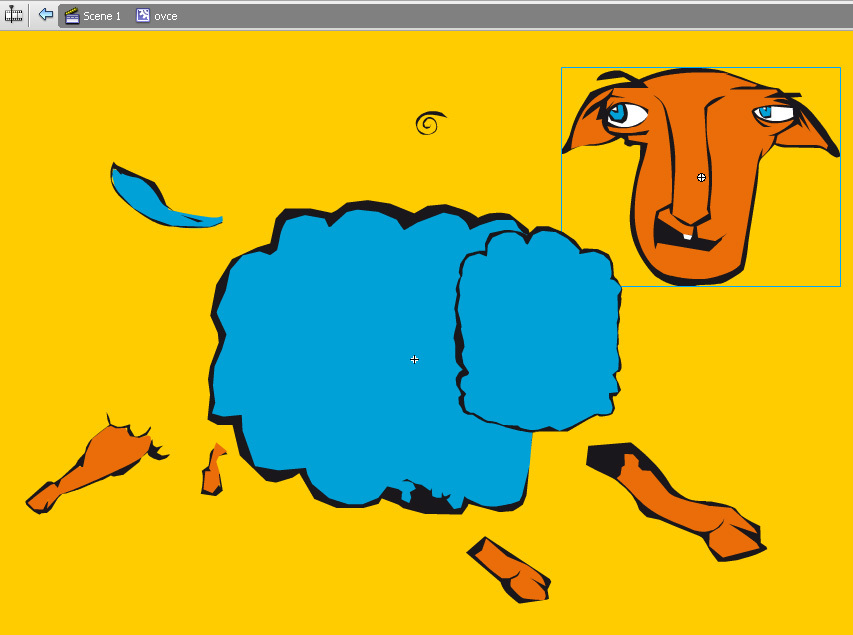
Task: Select the ovce symbol breadcrumb
Action: 157,16
